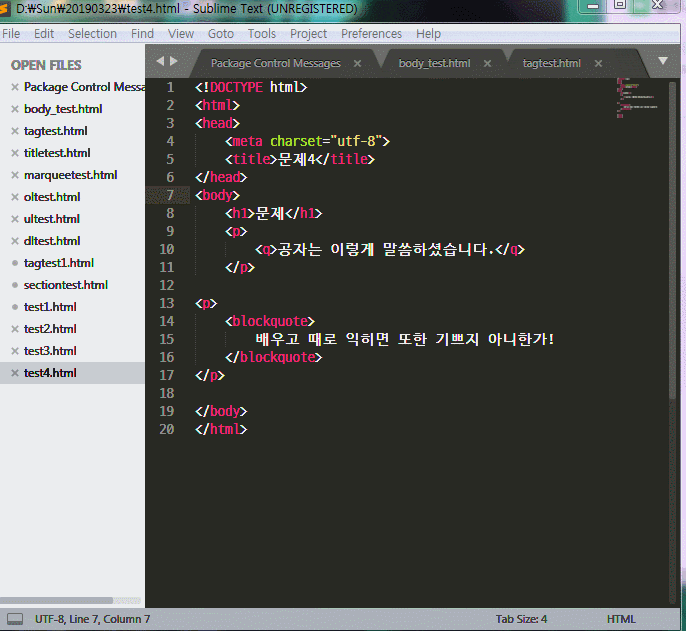The image size is (686, 631).
Task: Close Package Control Messages in sidebar list
Action: [x=15, y=87]
